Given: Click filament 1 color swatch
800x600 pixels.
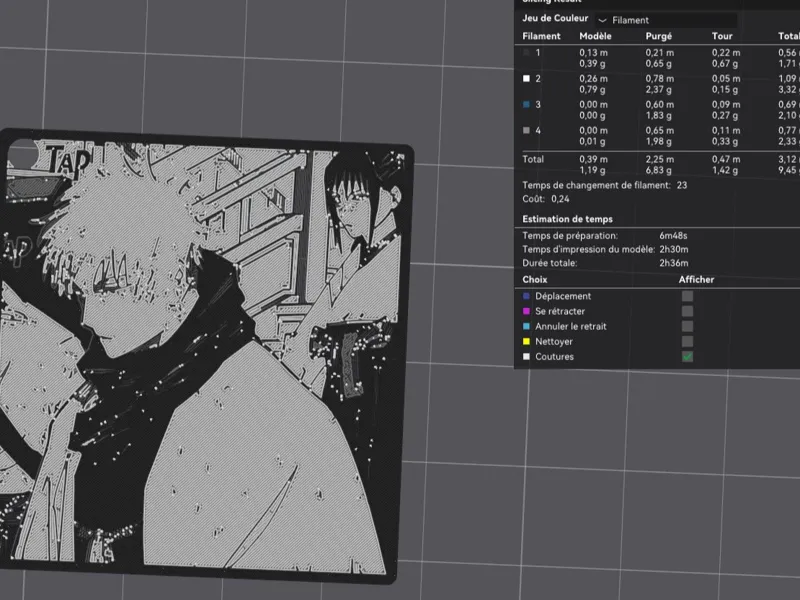Looking at the screenshot, I should point(527,53).
